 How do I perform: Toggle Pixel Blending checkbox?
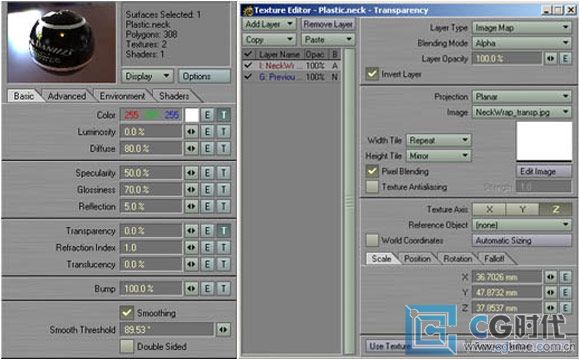click(x=372, y=171)
